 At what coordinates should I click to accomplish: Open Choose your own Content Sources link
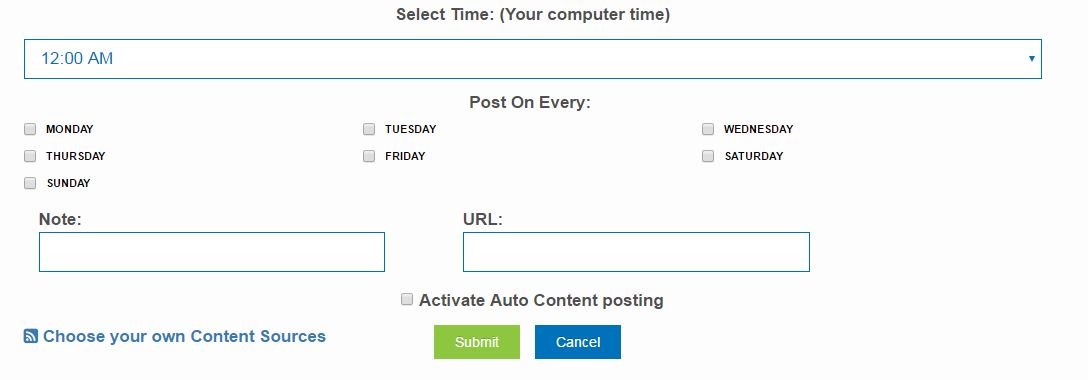tap(184, 336)
